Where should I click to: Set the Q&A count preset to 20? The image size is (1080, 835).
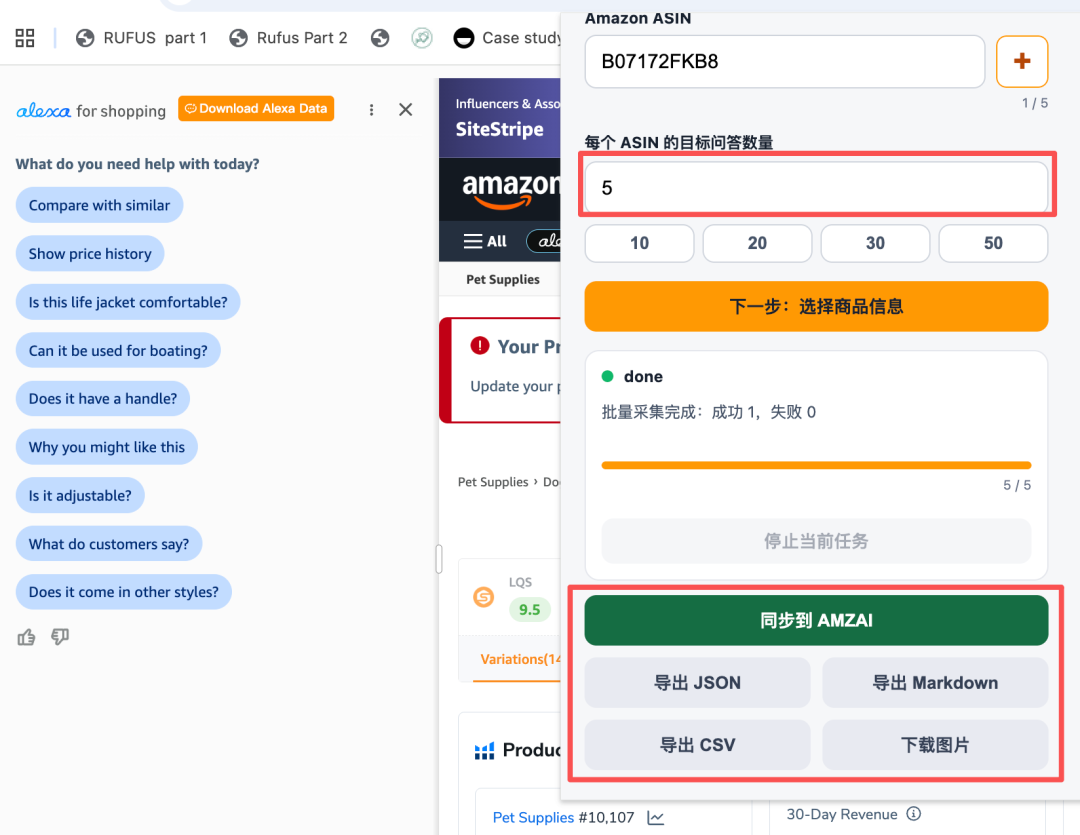[757, 243]
